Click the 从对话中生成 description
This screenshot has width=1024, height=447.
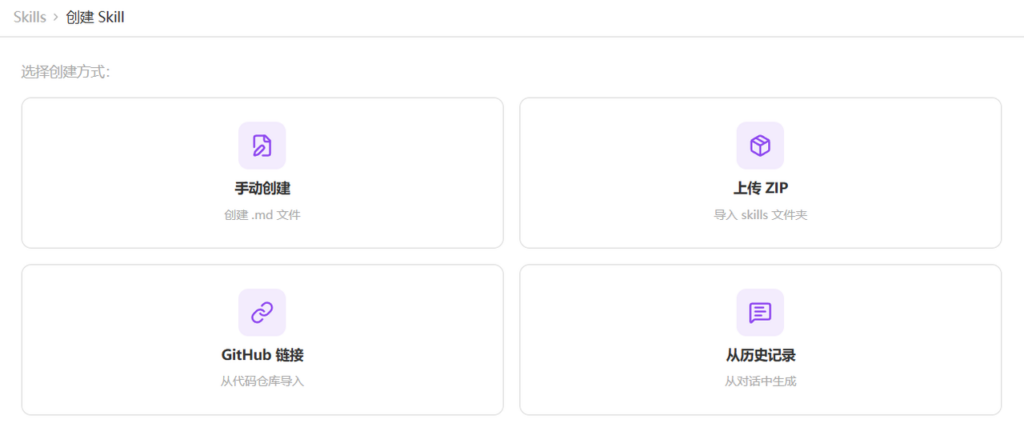point(760,381)
